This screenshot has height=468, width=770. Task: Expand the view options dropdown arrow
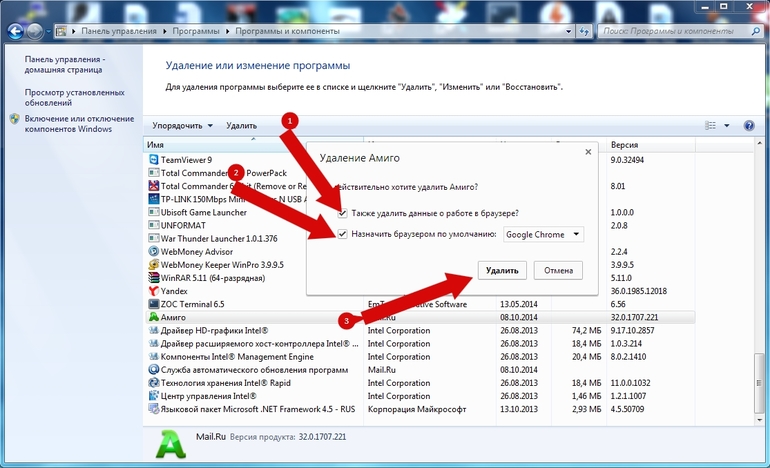point(727,126)
